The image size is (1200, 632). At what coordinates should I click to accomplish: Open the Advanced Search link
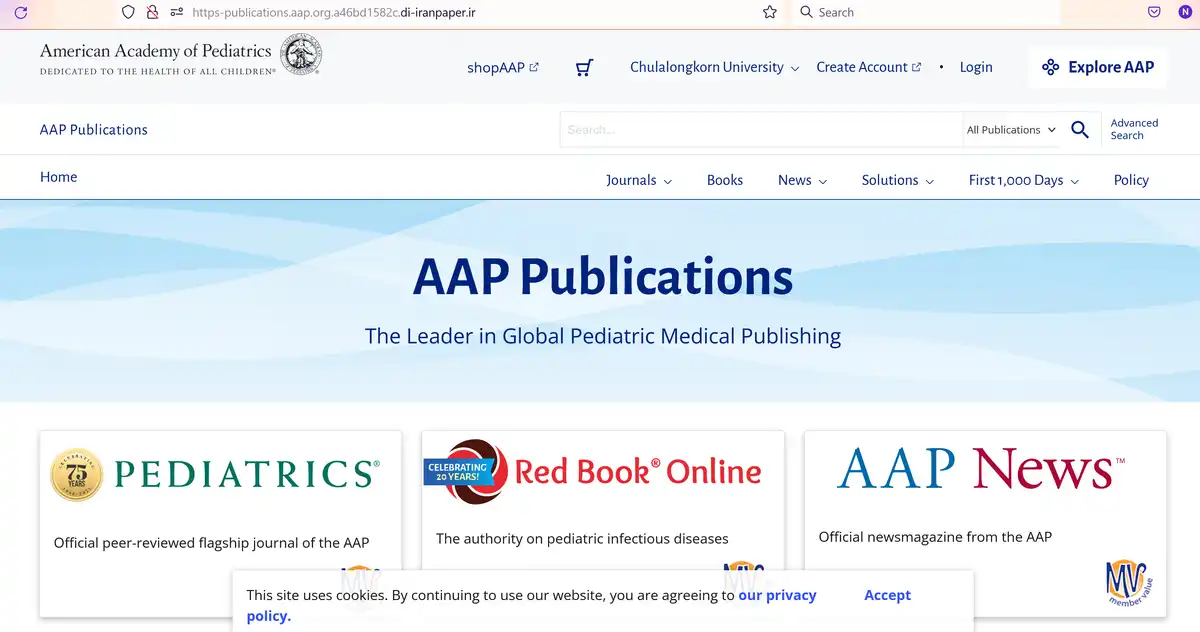tap(1134, 129)
